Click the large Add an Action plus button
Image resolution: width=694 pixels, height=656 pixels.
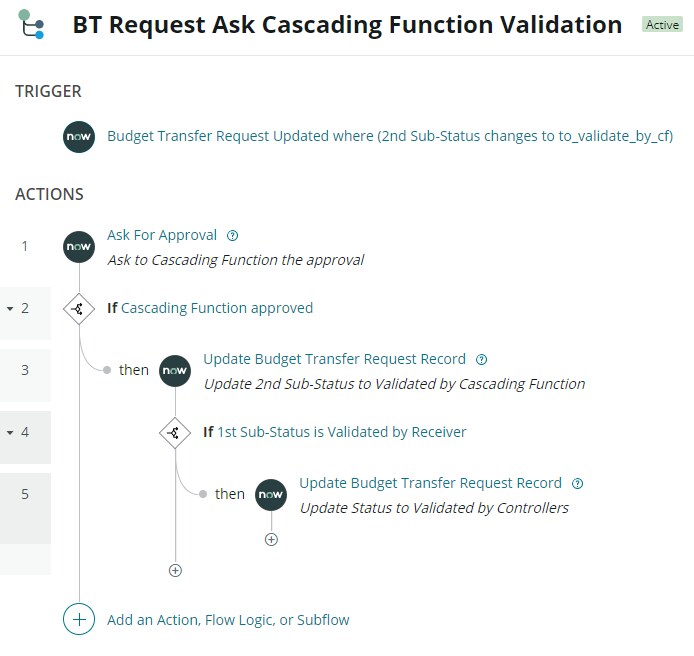click(79, 619)
